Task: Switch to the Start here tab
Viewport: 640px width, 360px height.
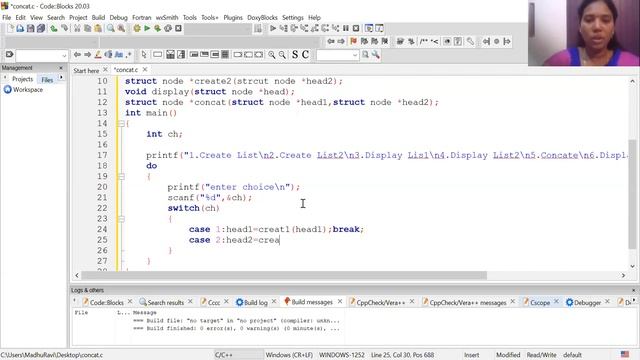Action: [x=86, y=71]
